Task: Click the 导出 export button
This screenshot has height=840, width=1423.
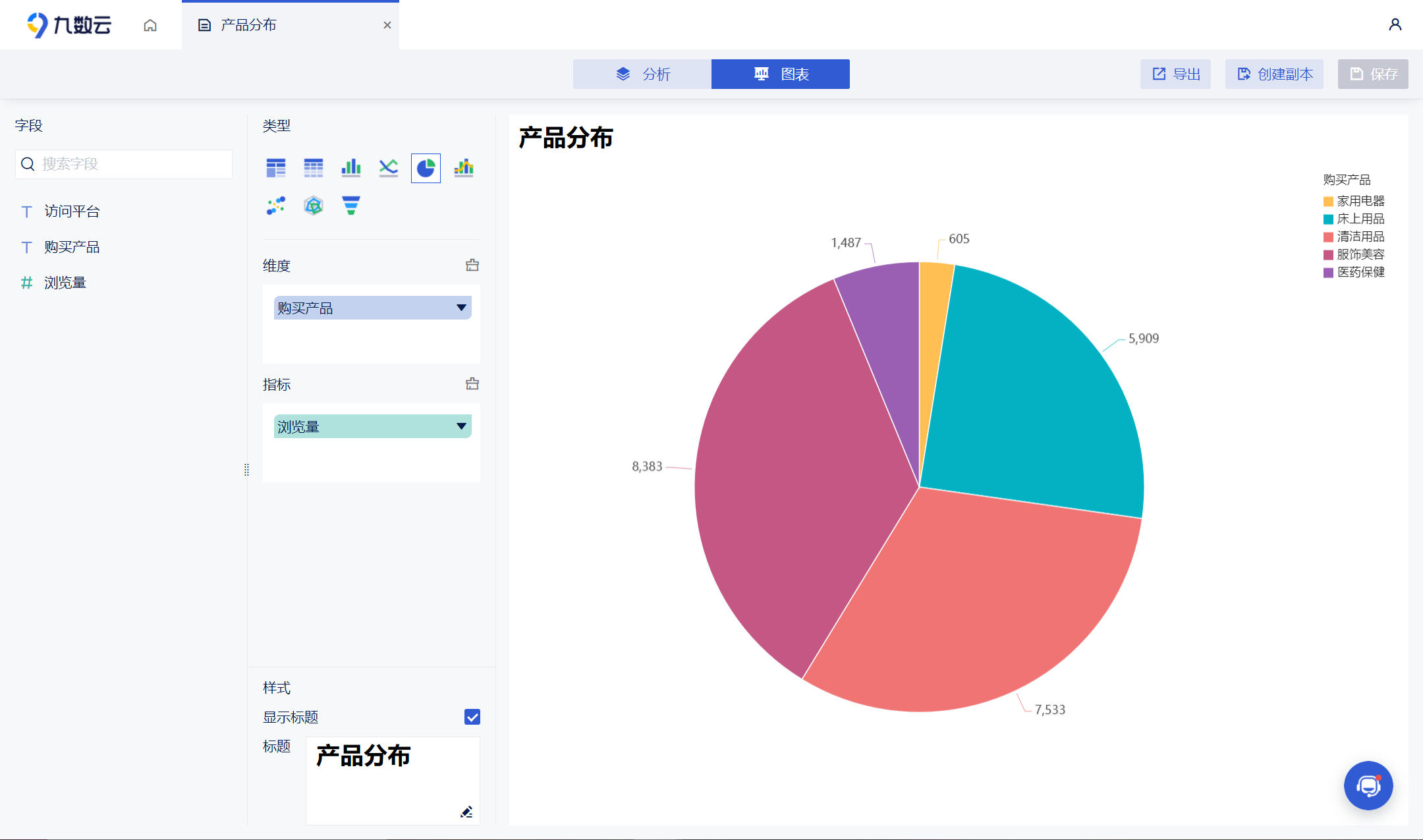Action: pyautogui.click(x=1176, y=74)
